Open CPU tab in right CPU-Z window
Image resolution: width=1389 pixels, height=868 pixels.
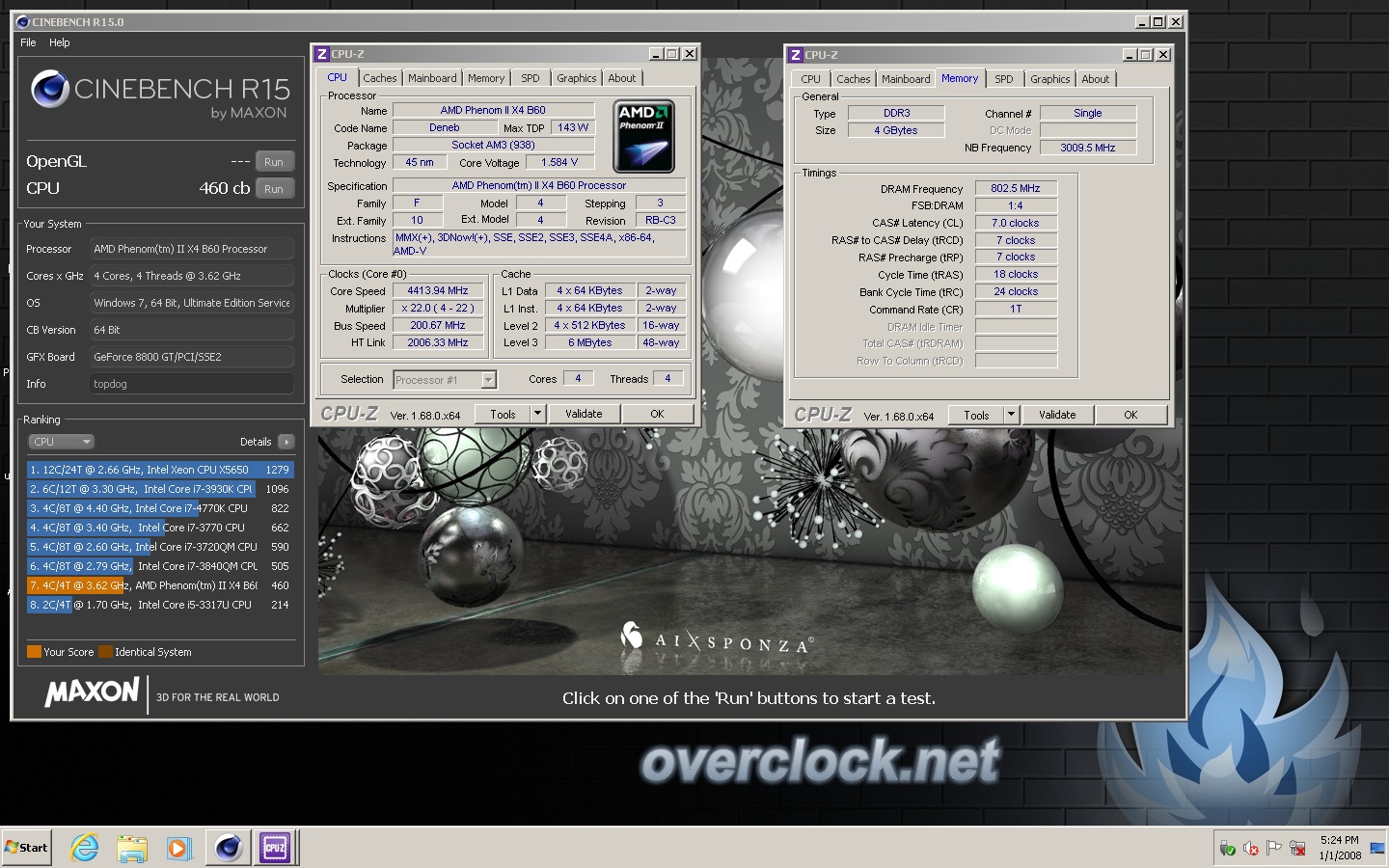click(x=811, y=79)
